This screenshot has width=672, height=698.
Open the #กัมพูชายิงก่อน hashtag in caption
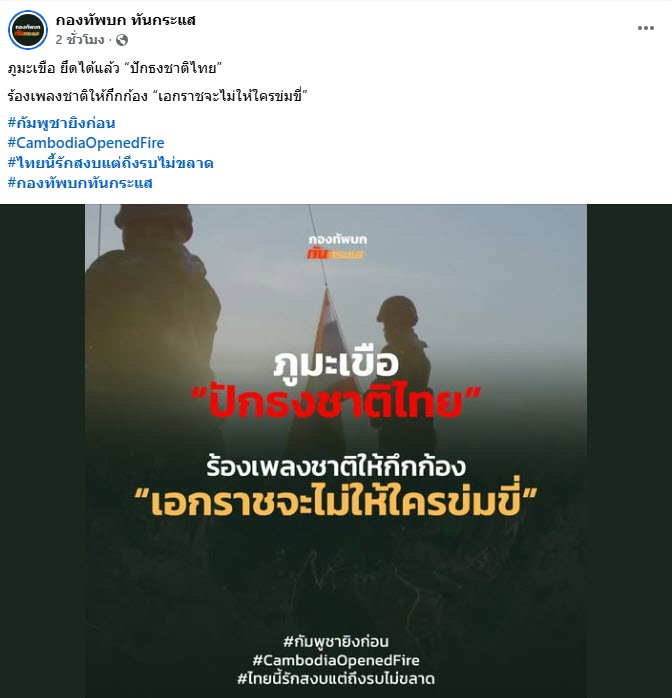(61, 123)
